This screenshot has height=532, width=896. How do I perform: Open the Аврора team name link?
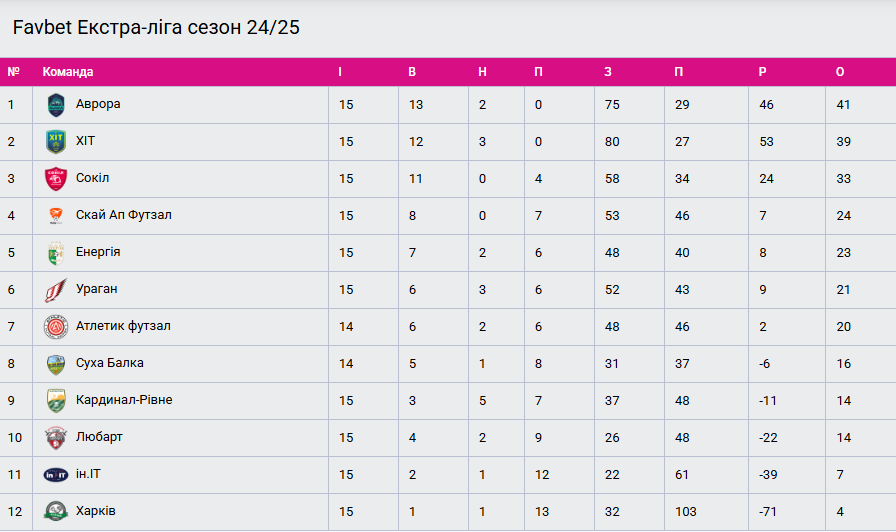98,104
